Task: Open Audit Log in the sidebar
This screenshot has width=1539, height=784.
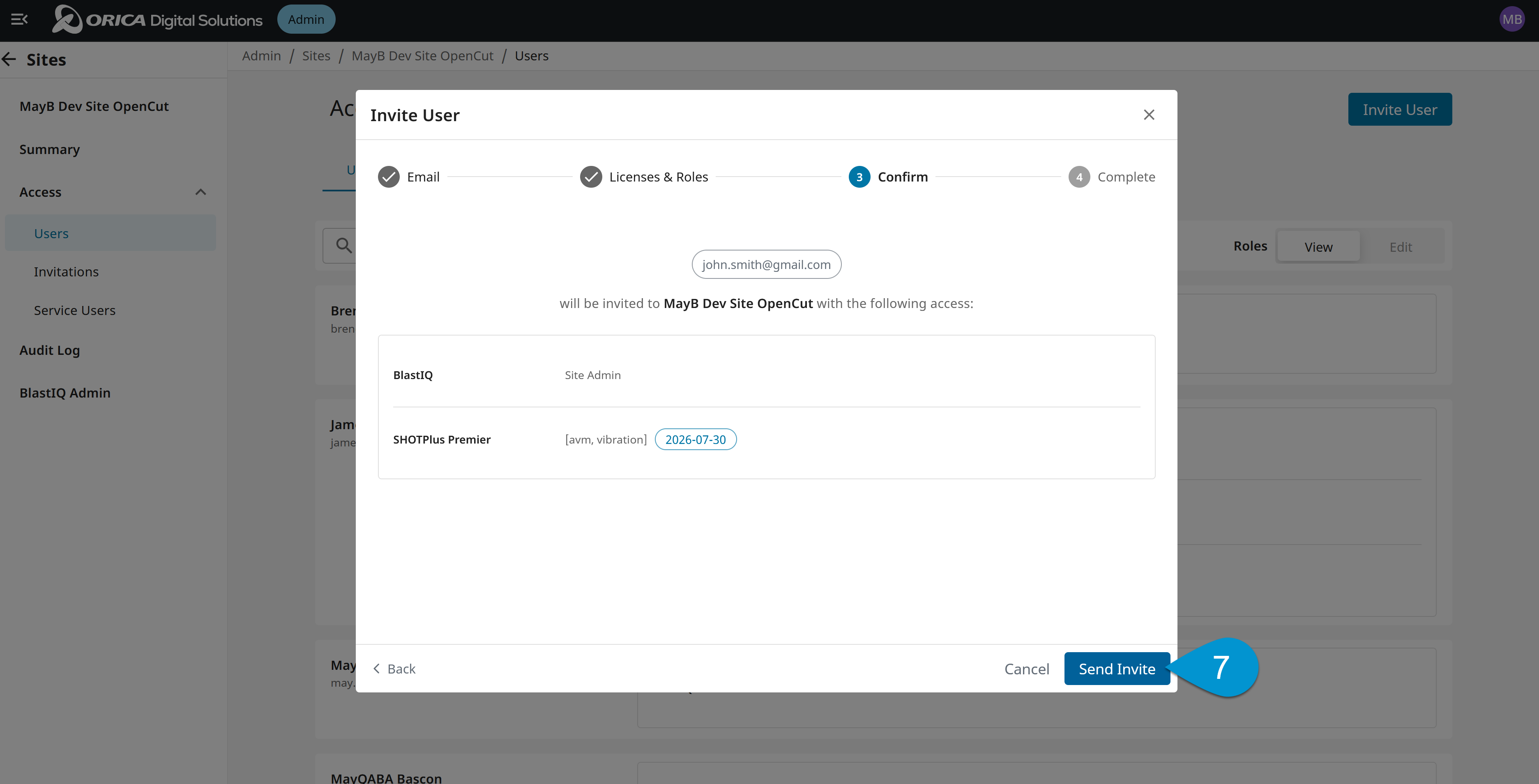Action: [50, 350]
